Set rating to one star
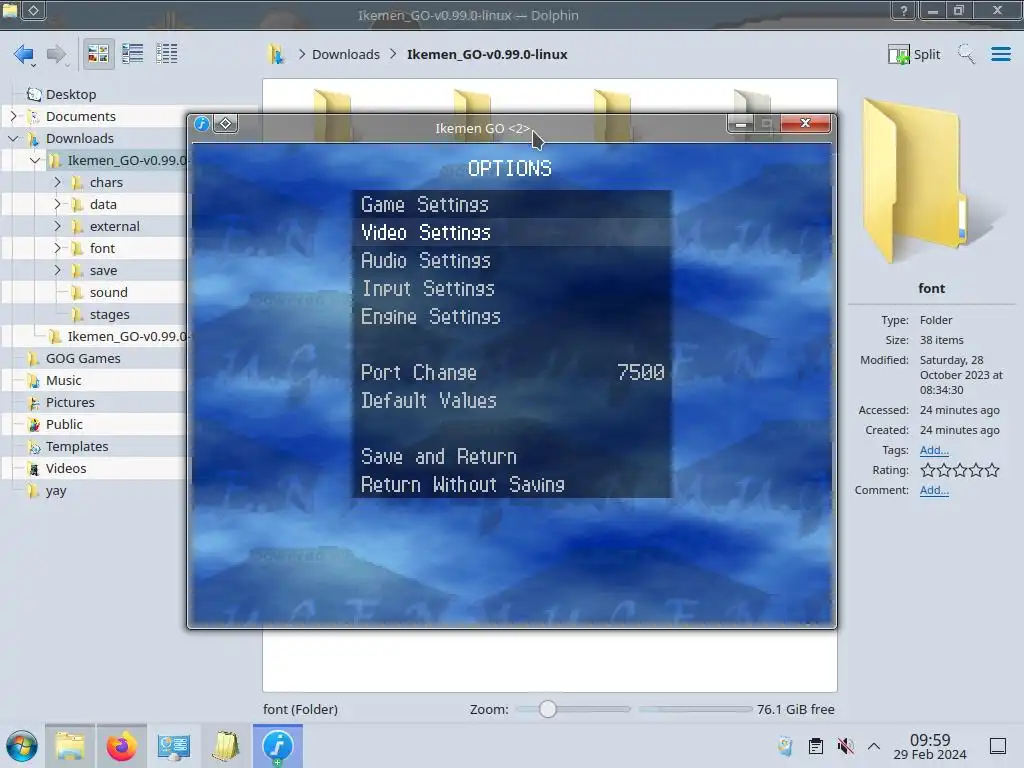 (927, 470)
